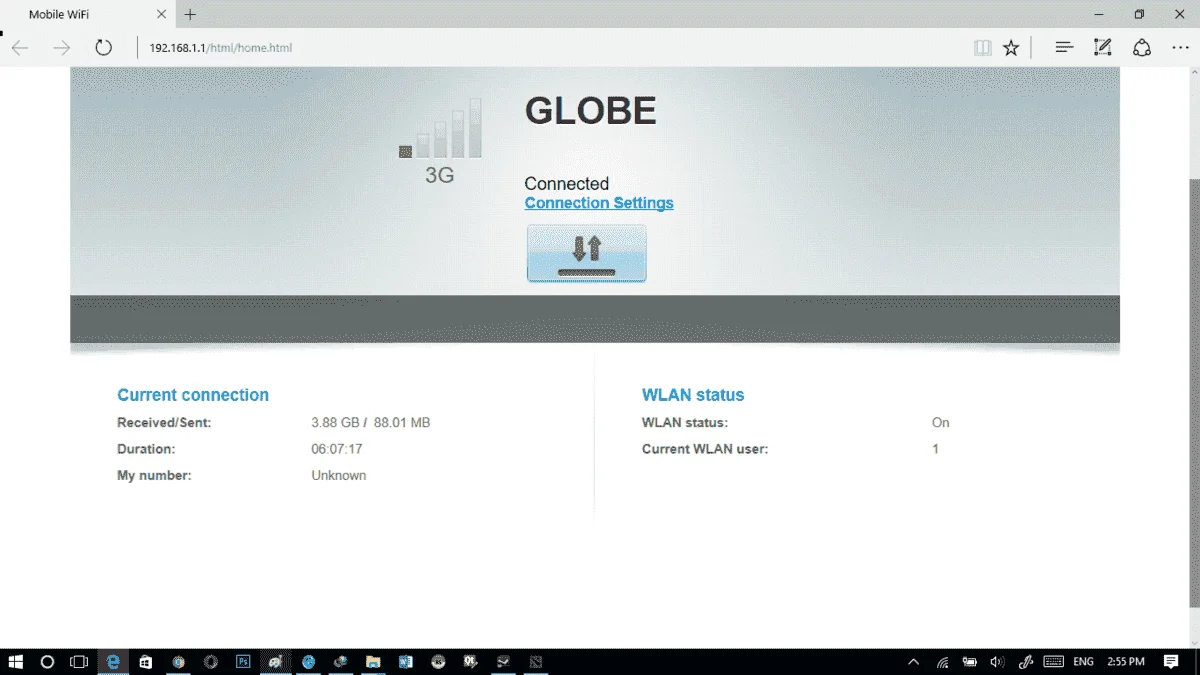Open Photoshop from the taskbar
Image resolution: width=1200 pixels, height=675 pixels.
[x=242, y=662]
